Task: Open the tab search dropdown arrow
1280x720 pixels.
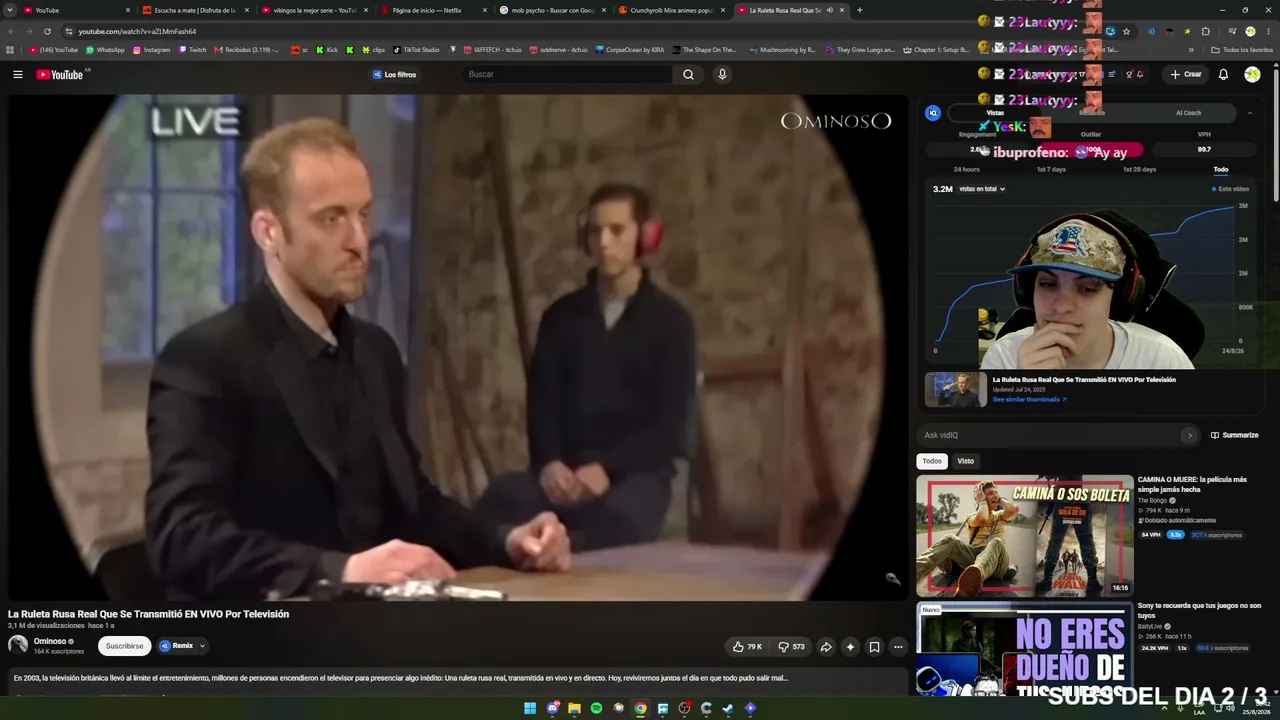Action: 10,10
